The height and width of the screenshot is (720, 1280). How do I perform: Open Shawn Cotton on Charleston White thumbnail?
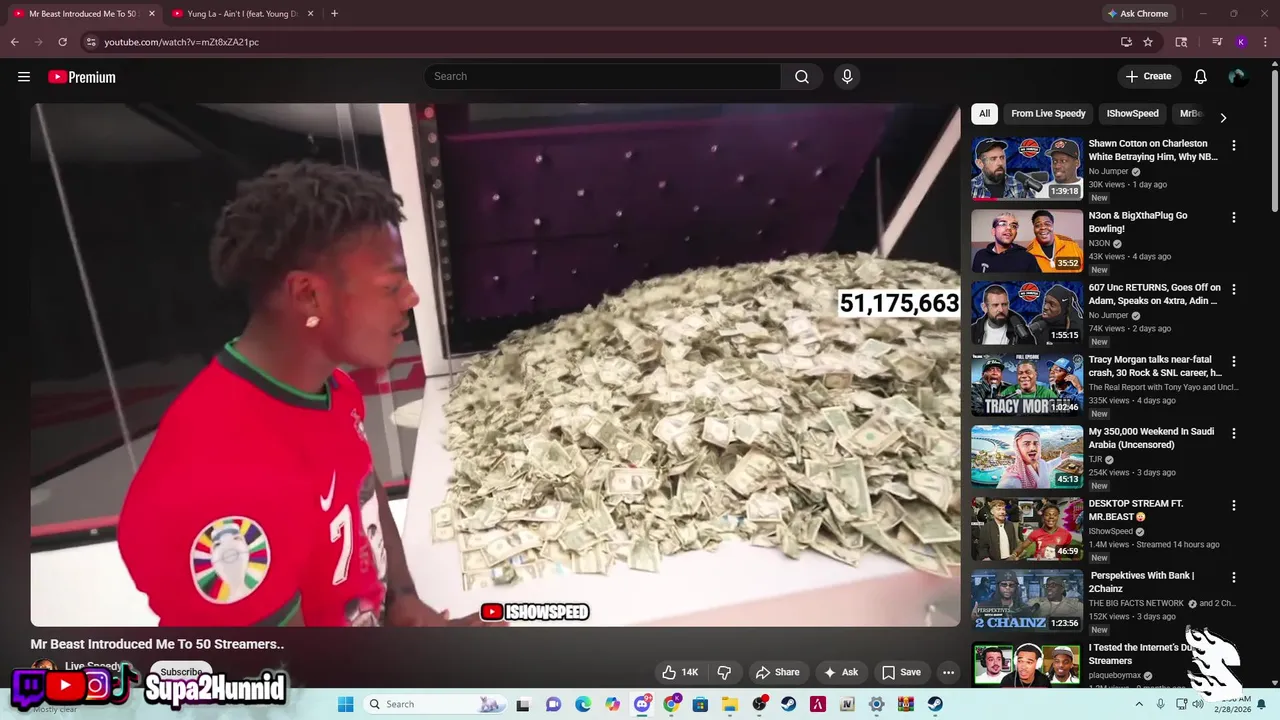(1027, 168)
